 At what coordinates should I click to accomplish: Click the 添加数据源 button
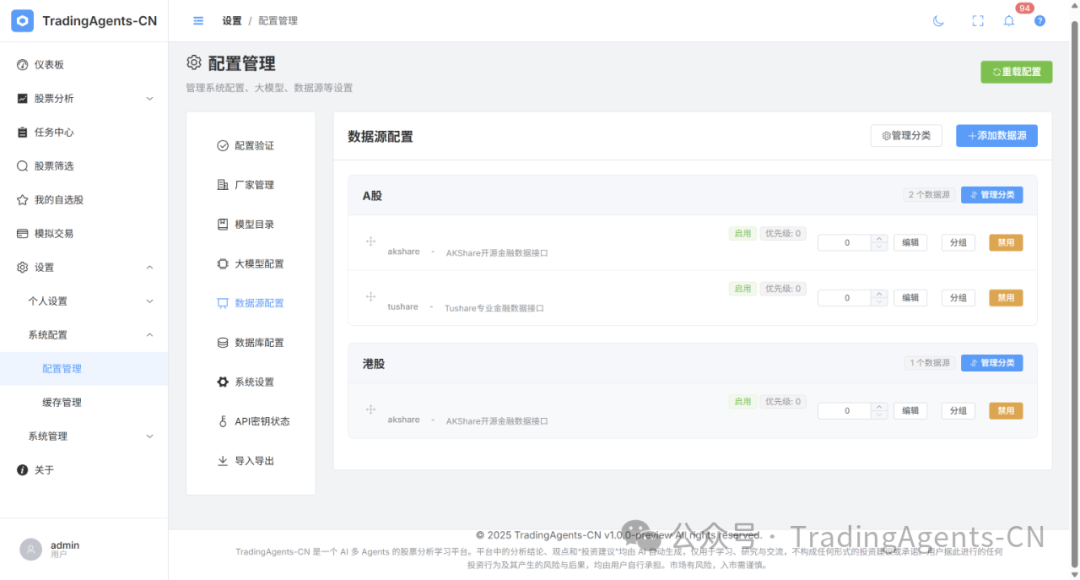[x=996, y=136]
